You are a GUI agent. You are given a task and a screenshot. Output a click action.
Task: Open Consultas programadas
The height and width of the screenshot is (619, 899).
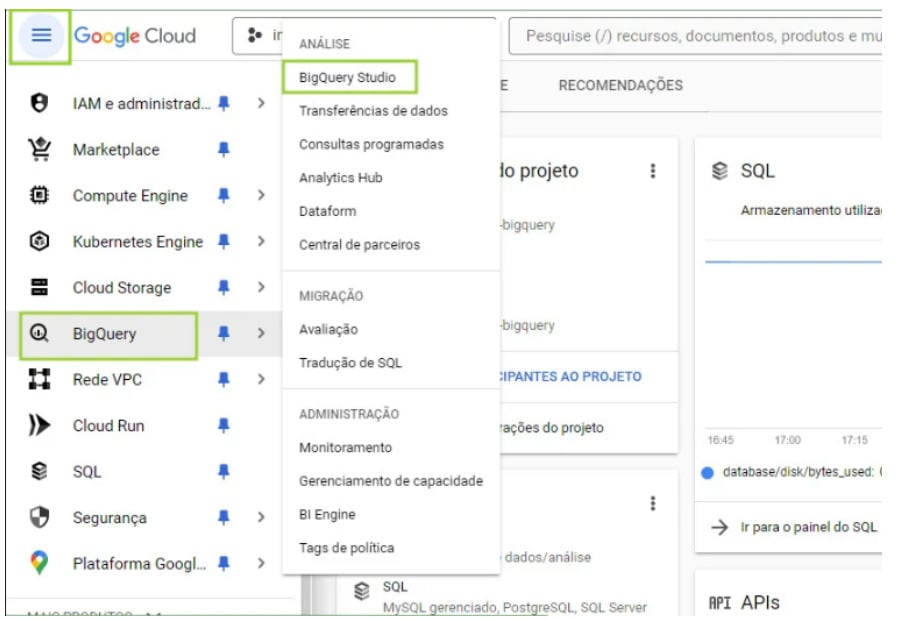371,144
